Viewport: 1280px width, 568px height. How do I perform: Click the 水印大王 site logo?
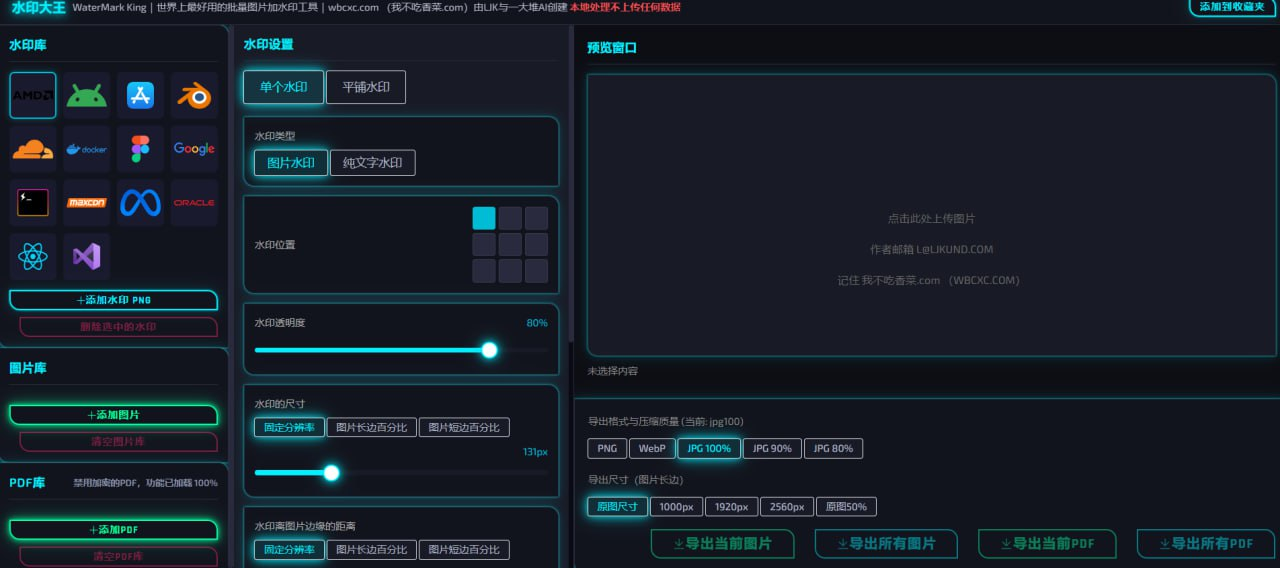click(x=38, y=7)
